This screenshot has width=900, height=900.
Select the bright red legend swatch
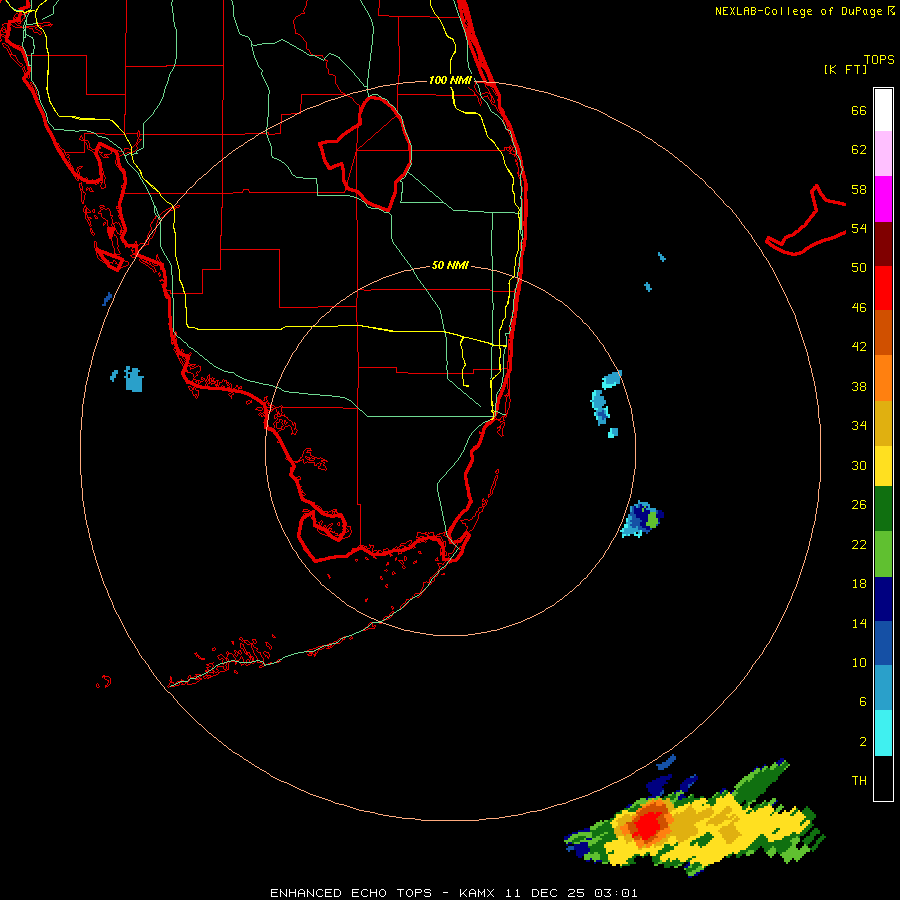pos(883,288)
